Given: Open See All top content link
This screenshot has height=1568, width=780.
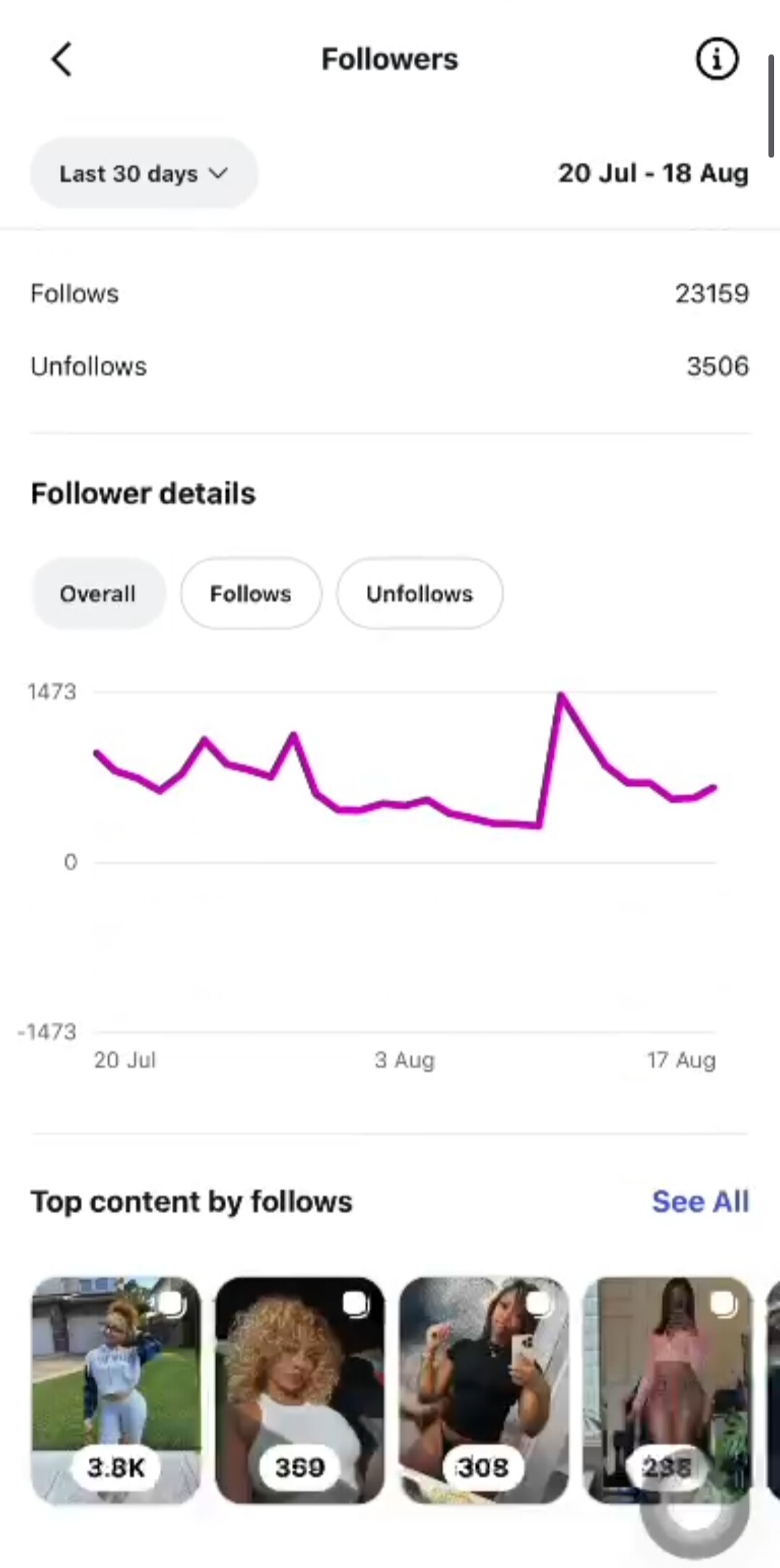Looking at the screenshot, I should tap(700, 1202).
